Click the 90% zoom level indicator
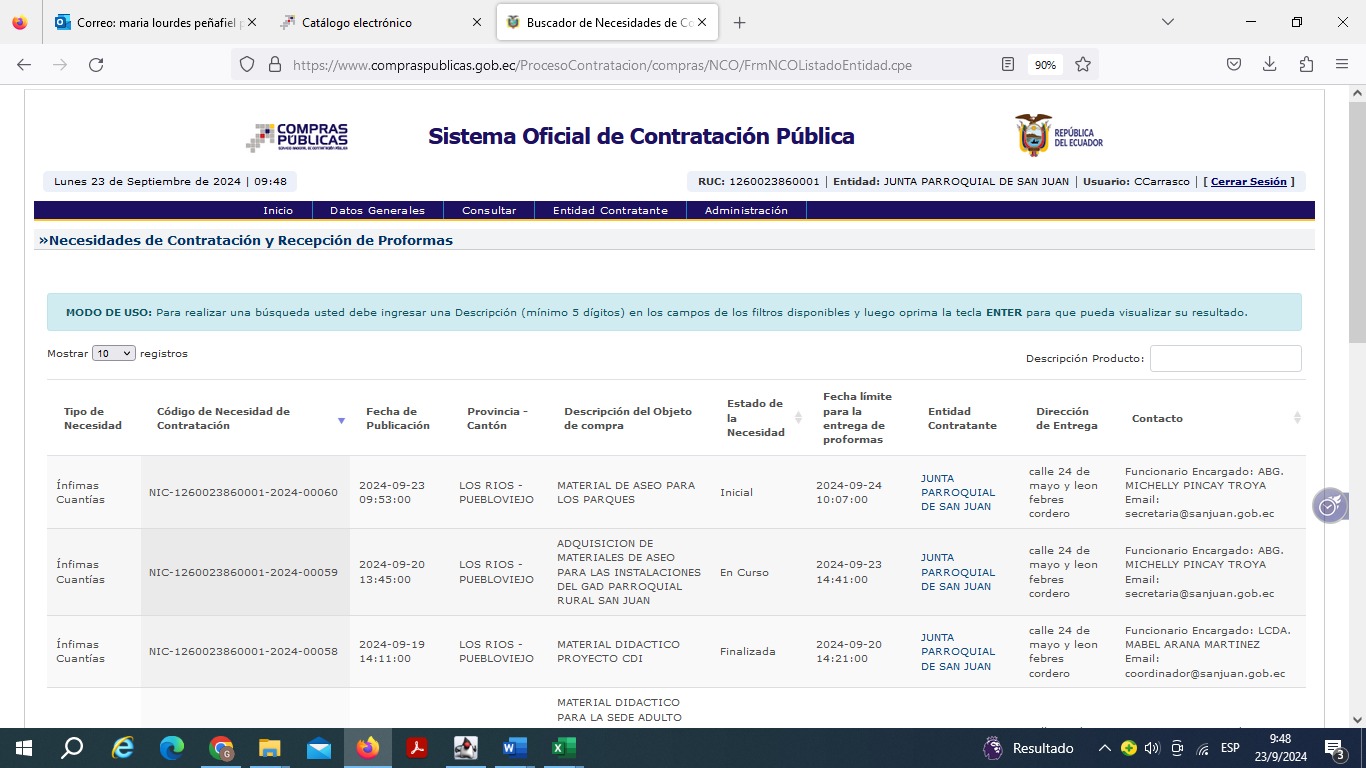 (x=1045, y=64)
